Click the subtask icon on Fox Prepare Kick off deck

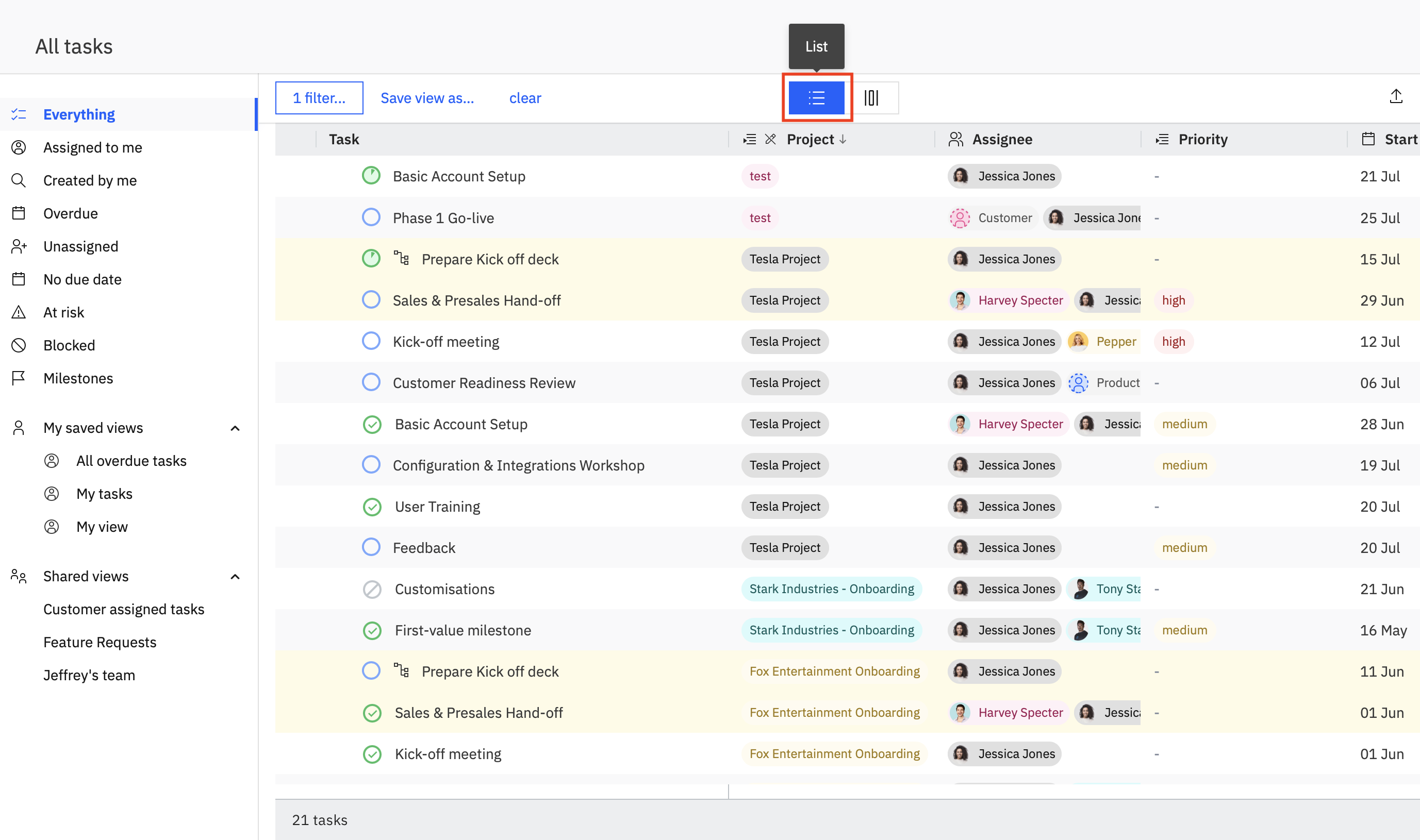click(x=401, y=671)
